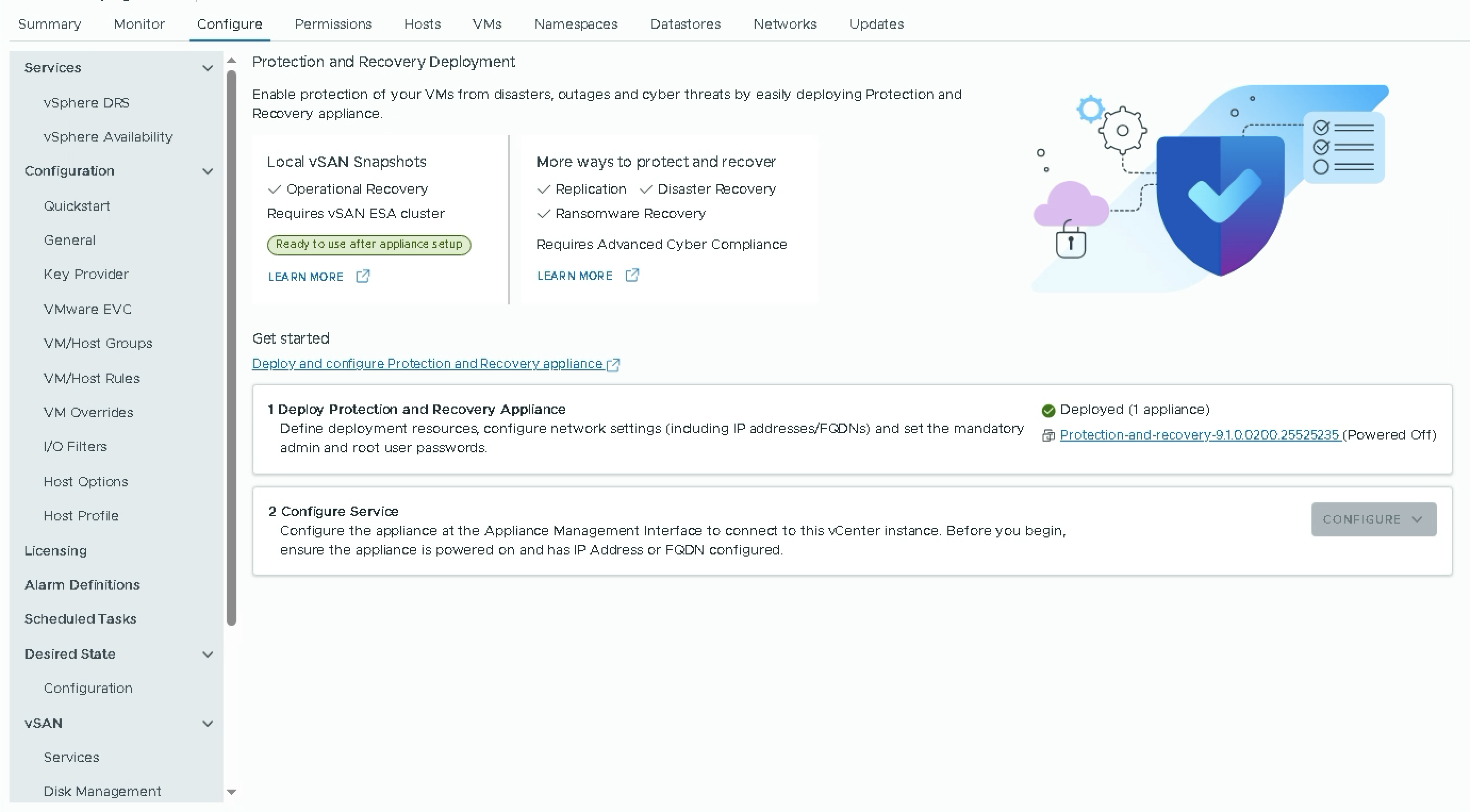Collapse the vSAN section chevron

(208, 724)
